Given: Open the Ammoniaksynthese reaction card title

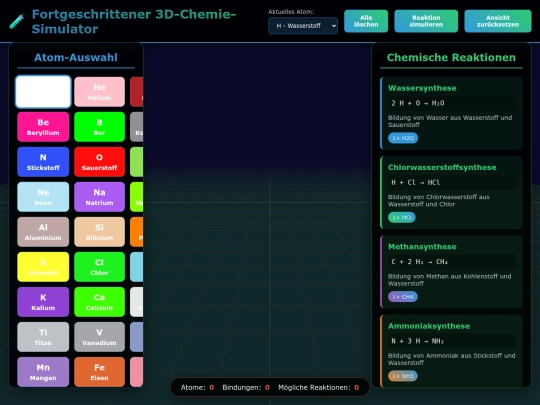Looking at the screenshot, I should click(x=429, y=326).
